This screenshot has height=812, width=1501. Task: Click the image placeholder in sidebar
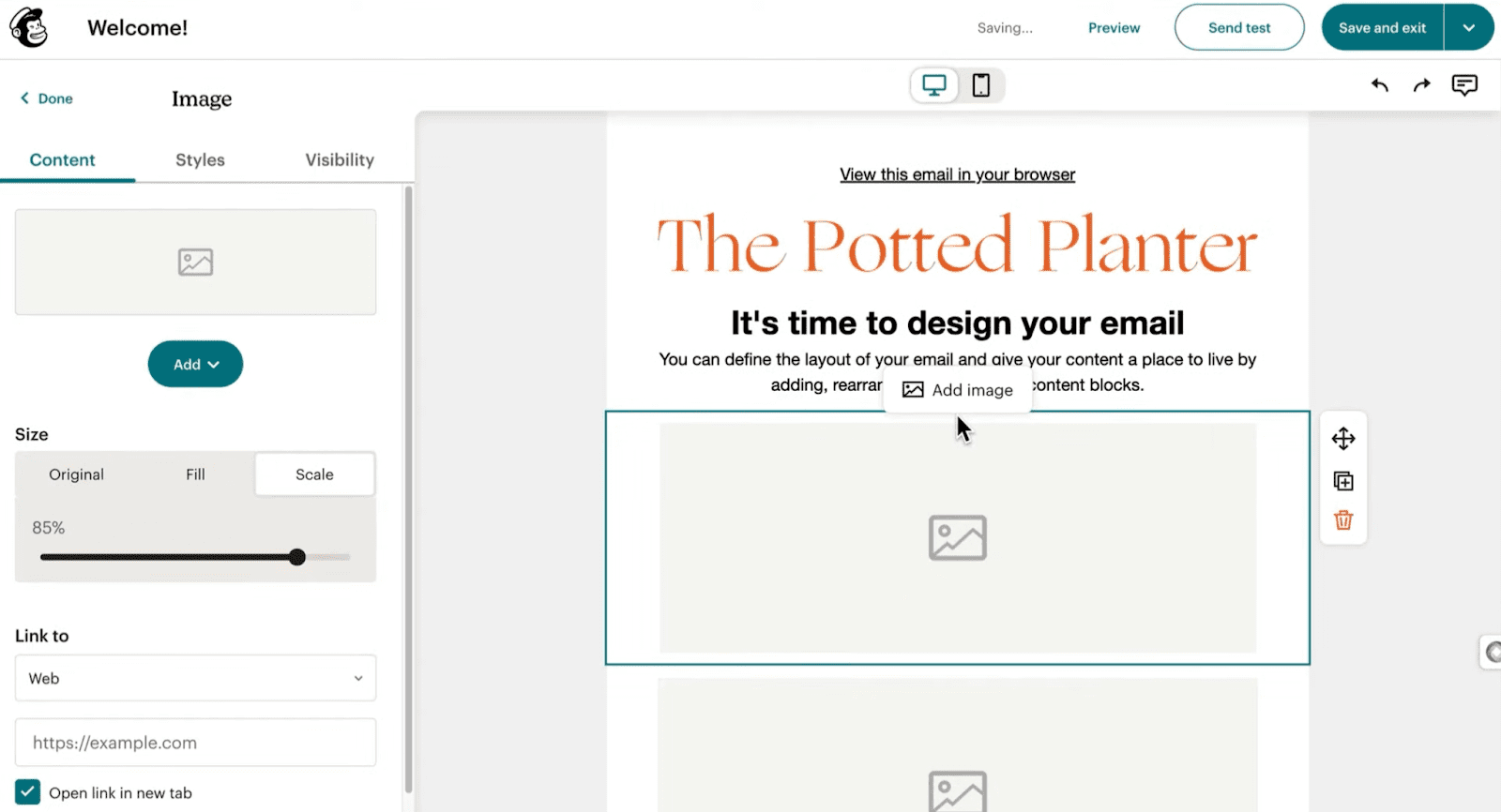pyautogui.click(x=195, y=262)
